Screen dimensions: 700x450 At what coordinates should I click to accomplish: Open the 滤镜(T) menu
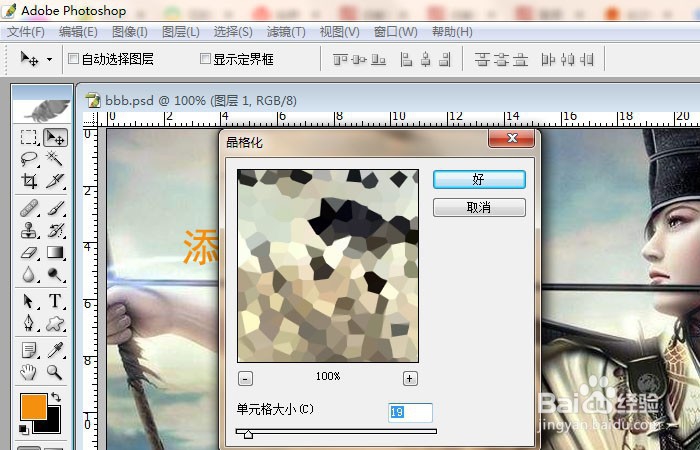286,32
